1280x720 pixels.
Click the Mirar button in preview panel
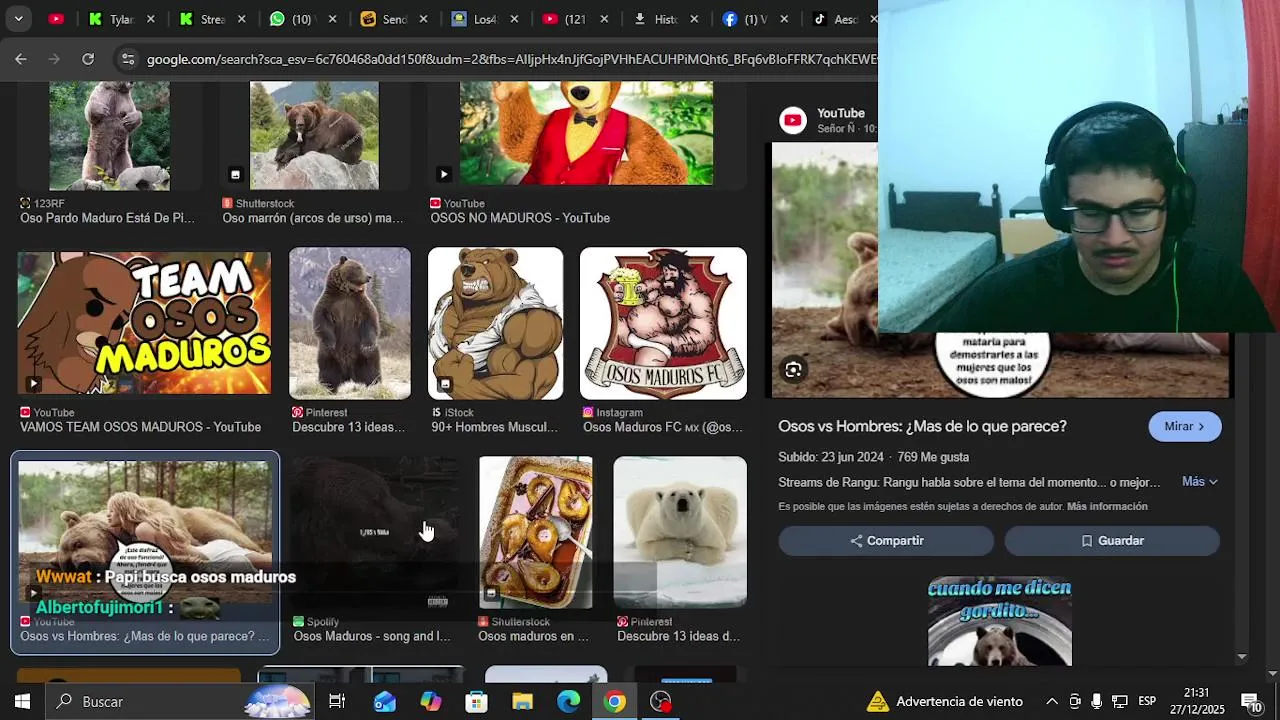(x=1185, y=426)
